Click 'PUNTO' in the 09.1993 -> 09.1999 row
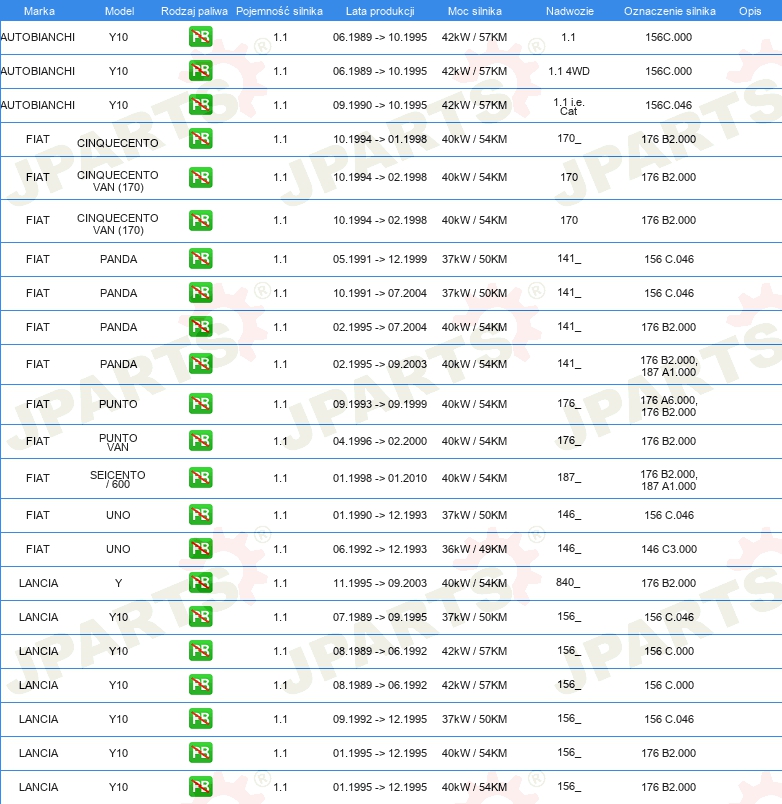This screenshot has width=782, height=804. (x=118, y=404)
